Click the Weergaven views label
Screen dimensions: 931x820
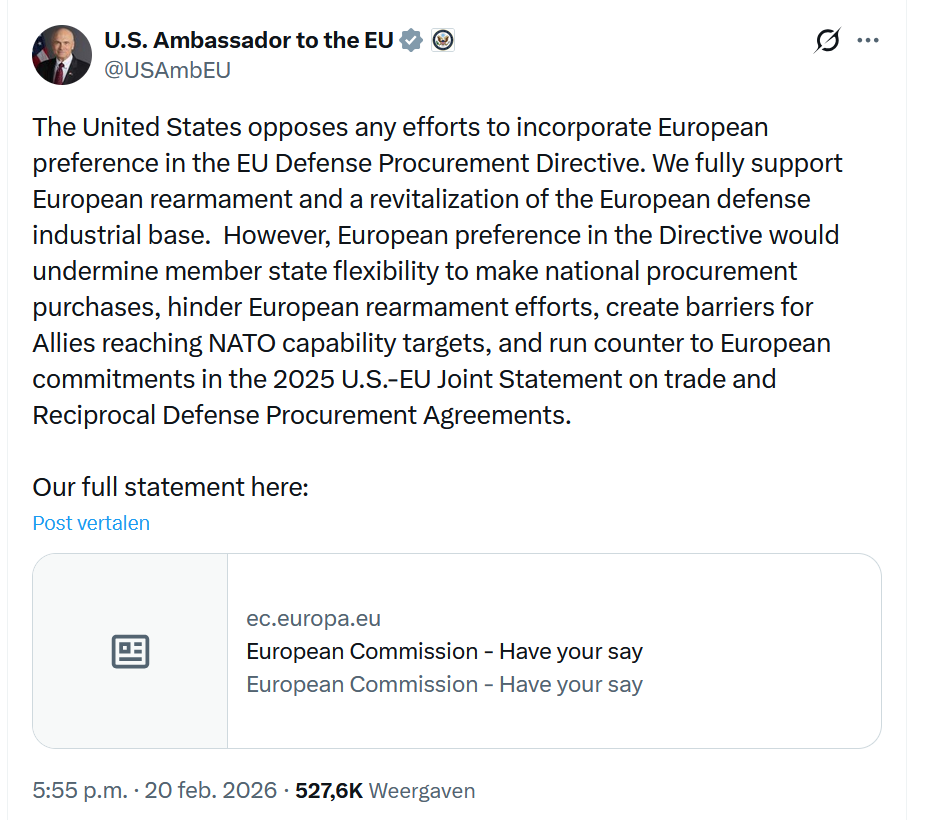coord(422,791)
